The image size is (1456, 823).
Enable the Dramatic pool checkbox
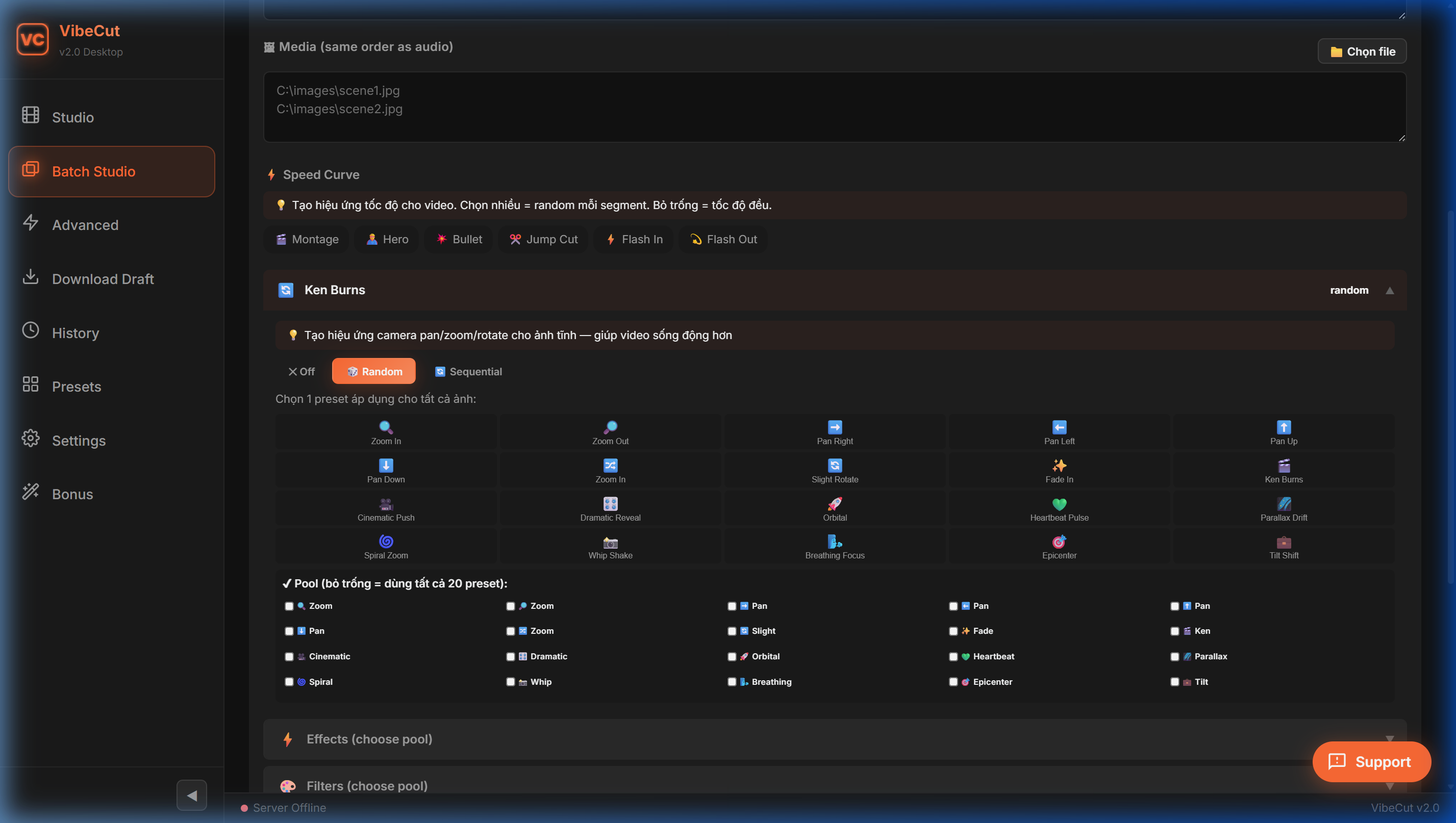(x=510, y=657)
